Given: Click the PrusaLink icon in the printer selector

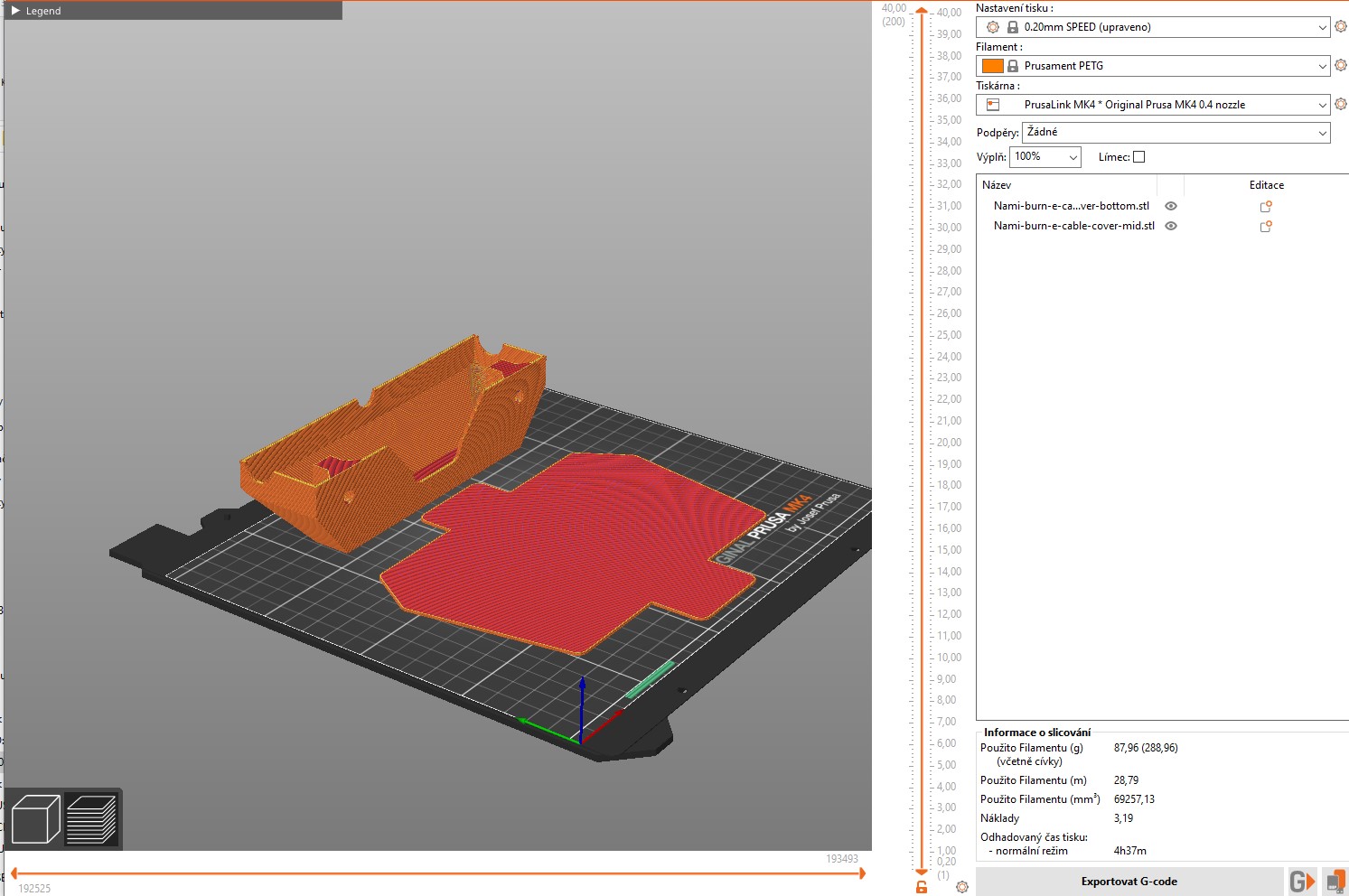Looking at the screenshot, I should (x=992, y=104).
